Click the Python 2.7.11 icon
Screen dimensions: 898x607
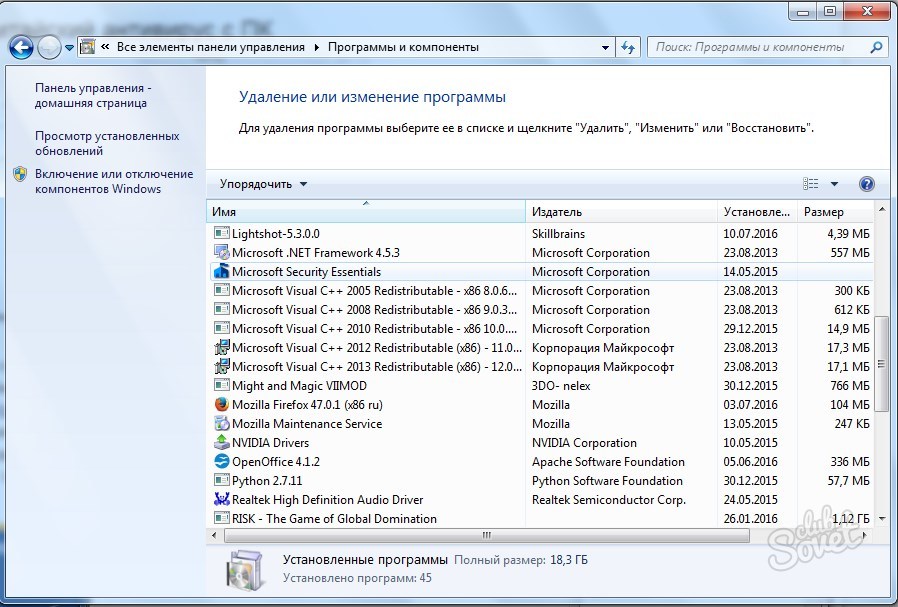click(222, 481)
